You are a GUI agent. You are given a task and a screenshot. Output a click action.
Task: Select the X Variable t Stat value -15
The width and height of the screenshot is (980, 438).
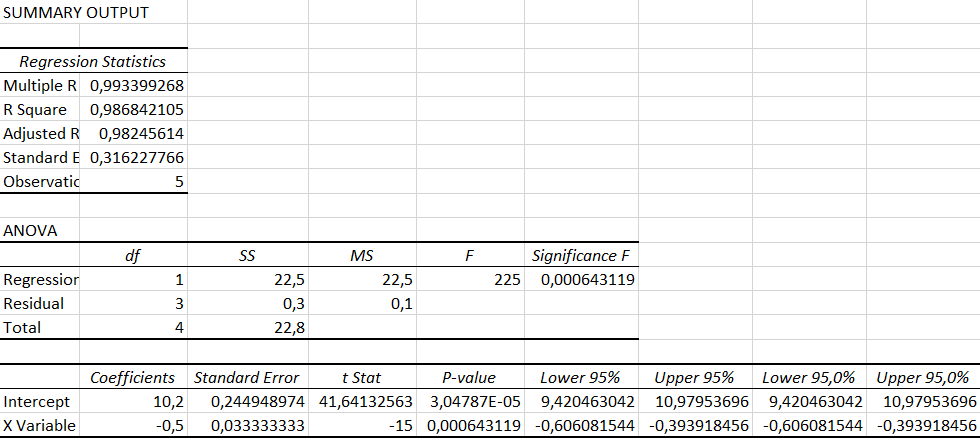tap(398, 426)
